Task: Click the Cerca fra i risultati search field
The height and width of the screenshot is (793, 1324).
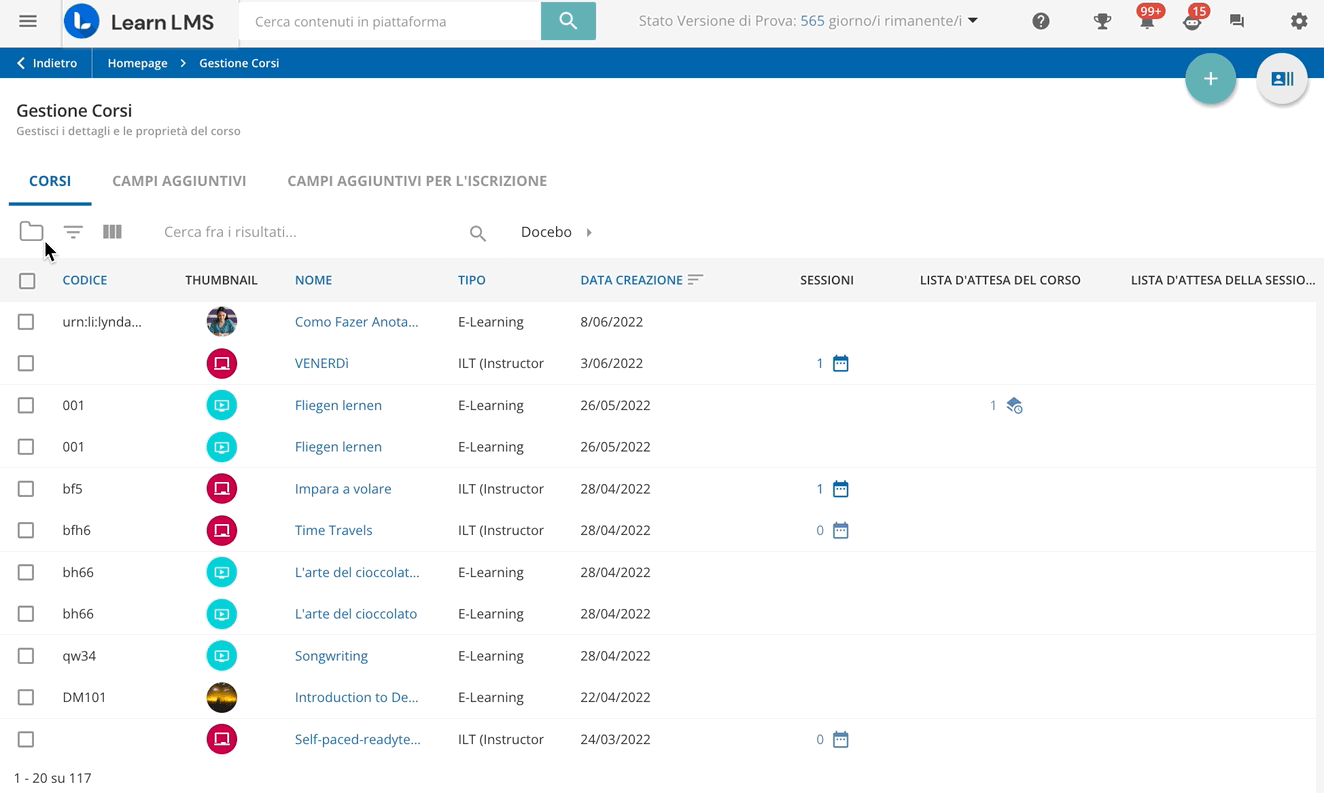Action: tap(310, 232)
